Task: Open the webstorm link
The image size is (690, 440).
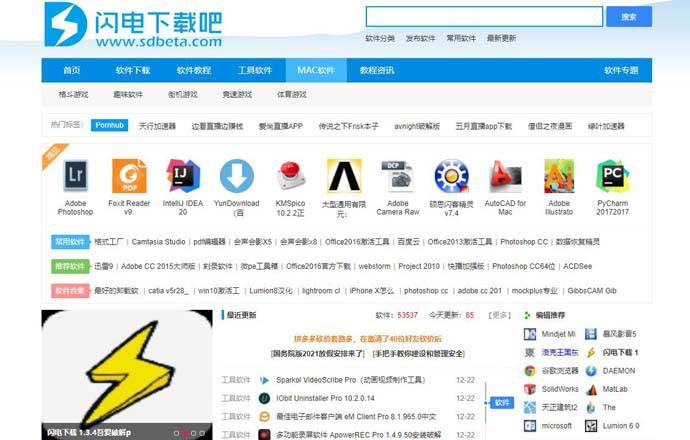Action: (x=374, y=266)
